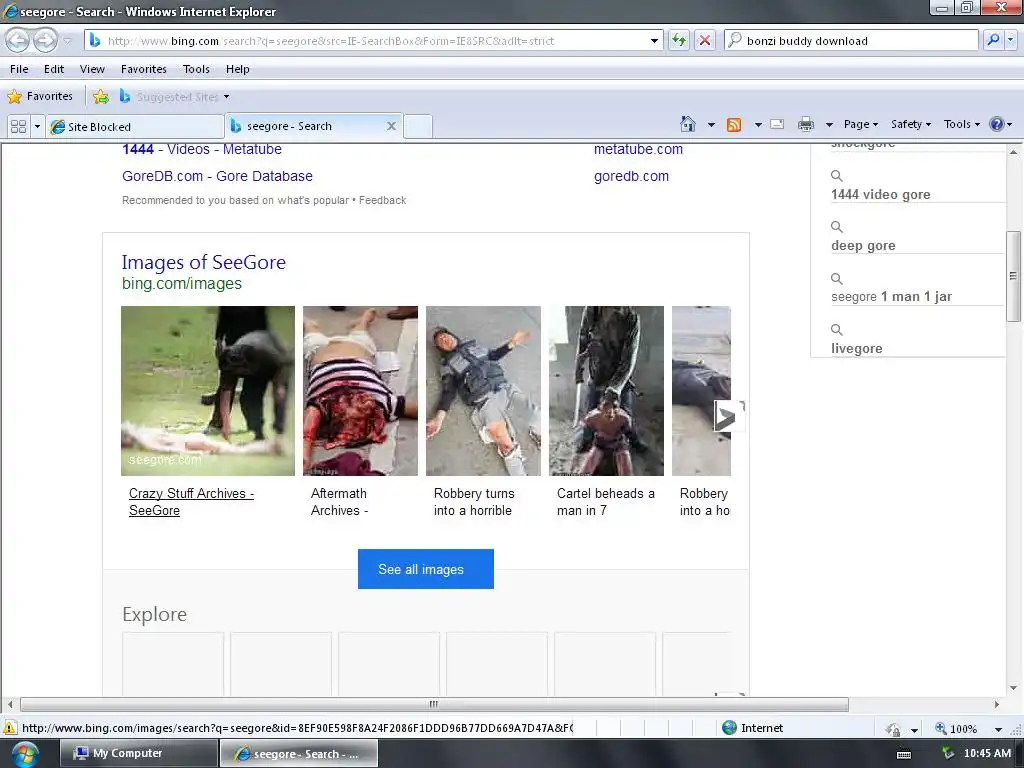Advance the image carousel with next arrow
Screen dimensions: 1024x768
click(x=729, y=416)
